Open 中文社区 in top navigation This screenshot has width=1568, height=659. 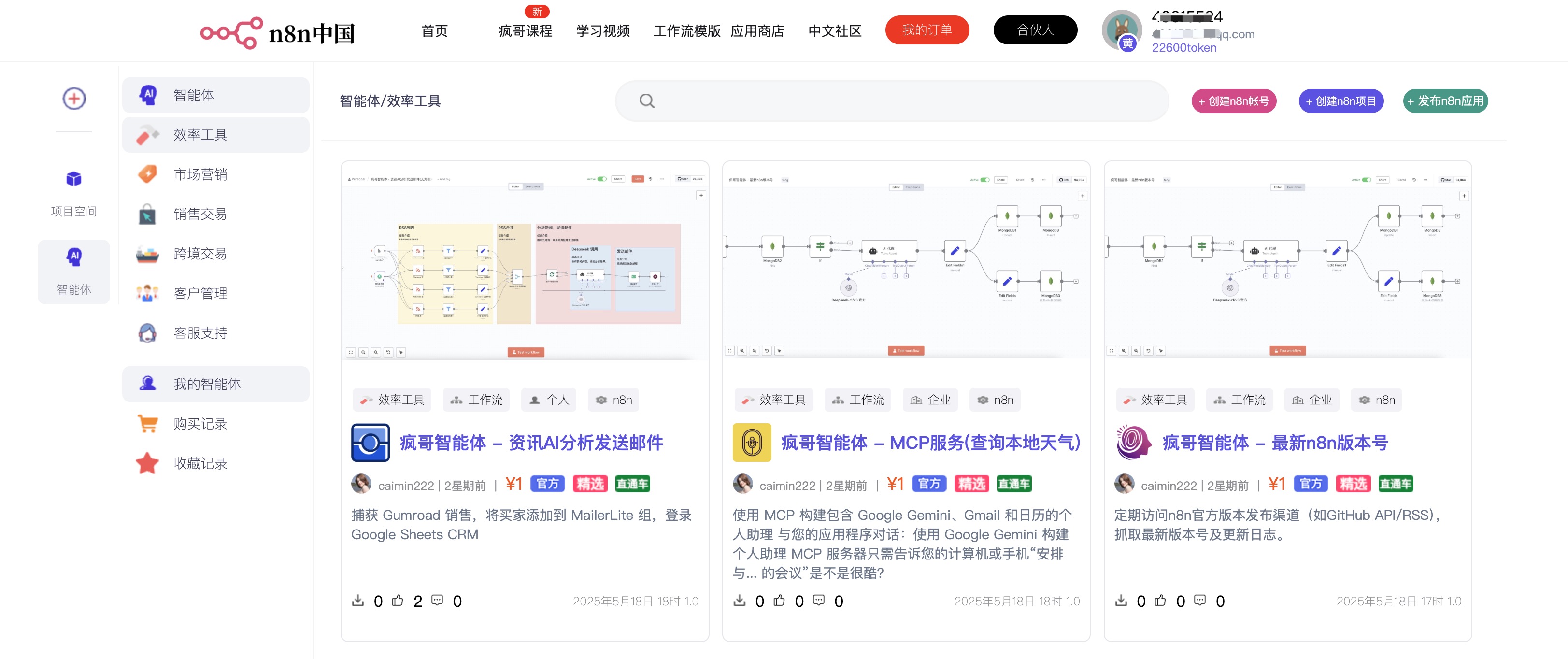pos(835,31)
